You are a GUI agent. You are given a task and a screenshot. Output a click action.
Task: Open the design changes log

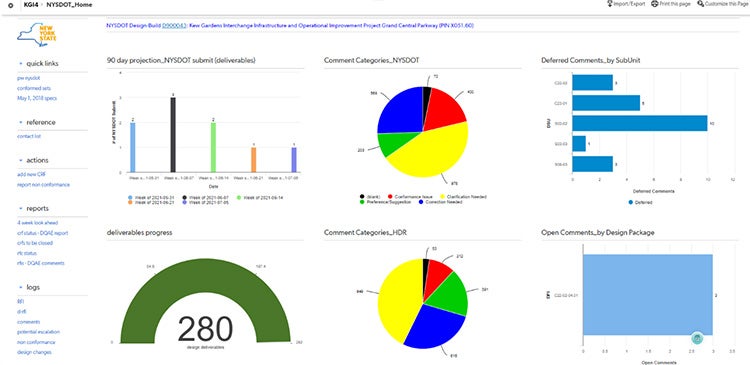point(34,352)
